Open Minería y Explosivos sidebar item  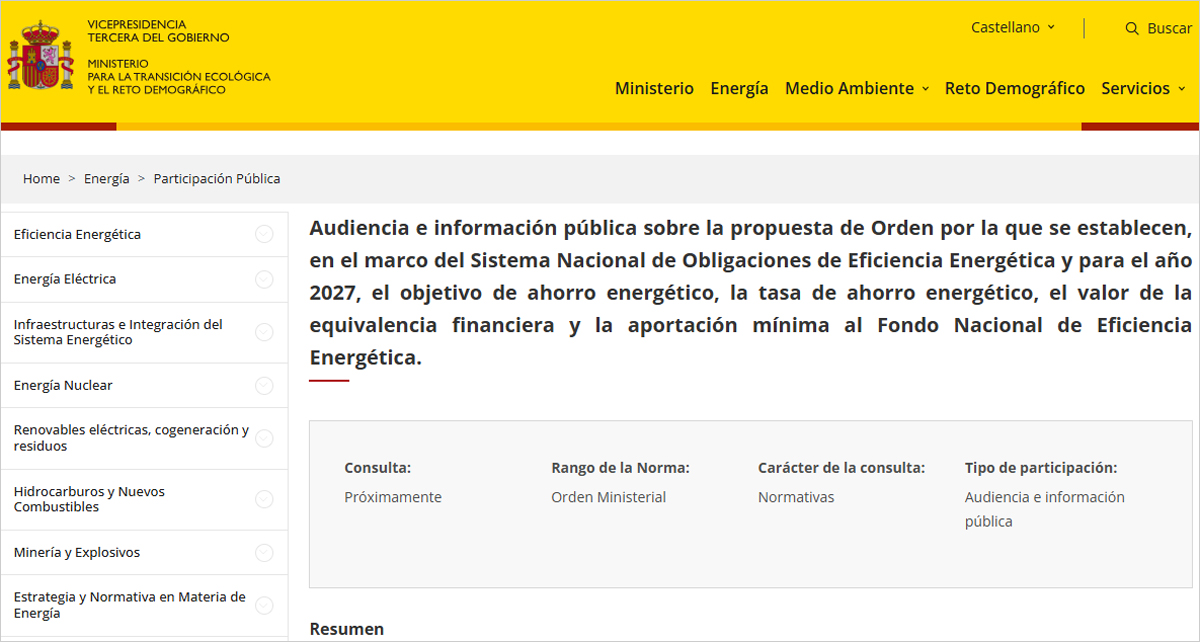(77, 552)
